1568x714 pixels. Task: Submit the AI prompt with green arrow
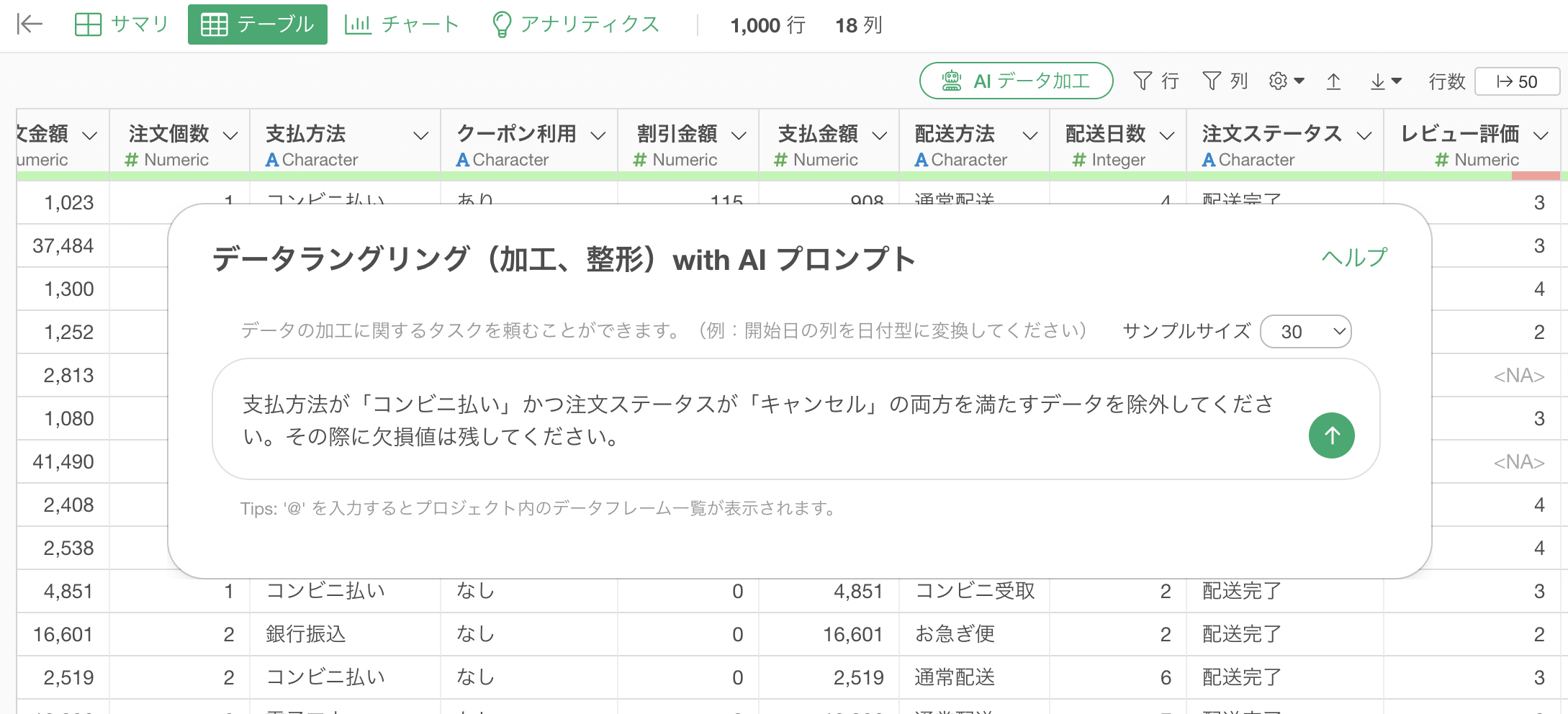click(1331, 435)
